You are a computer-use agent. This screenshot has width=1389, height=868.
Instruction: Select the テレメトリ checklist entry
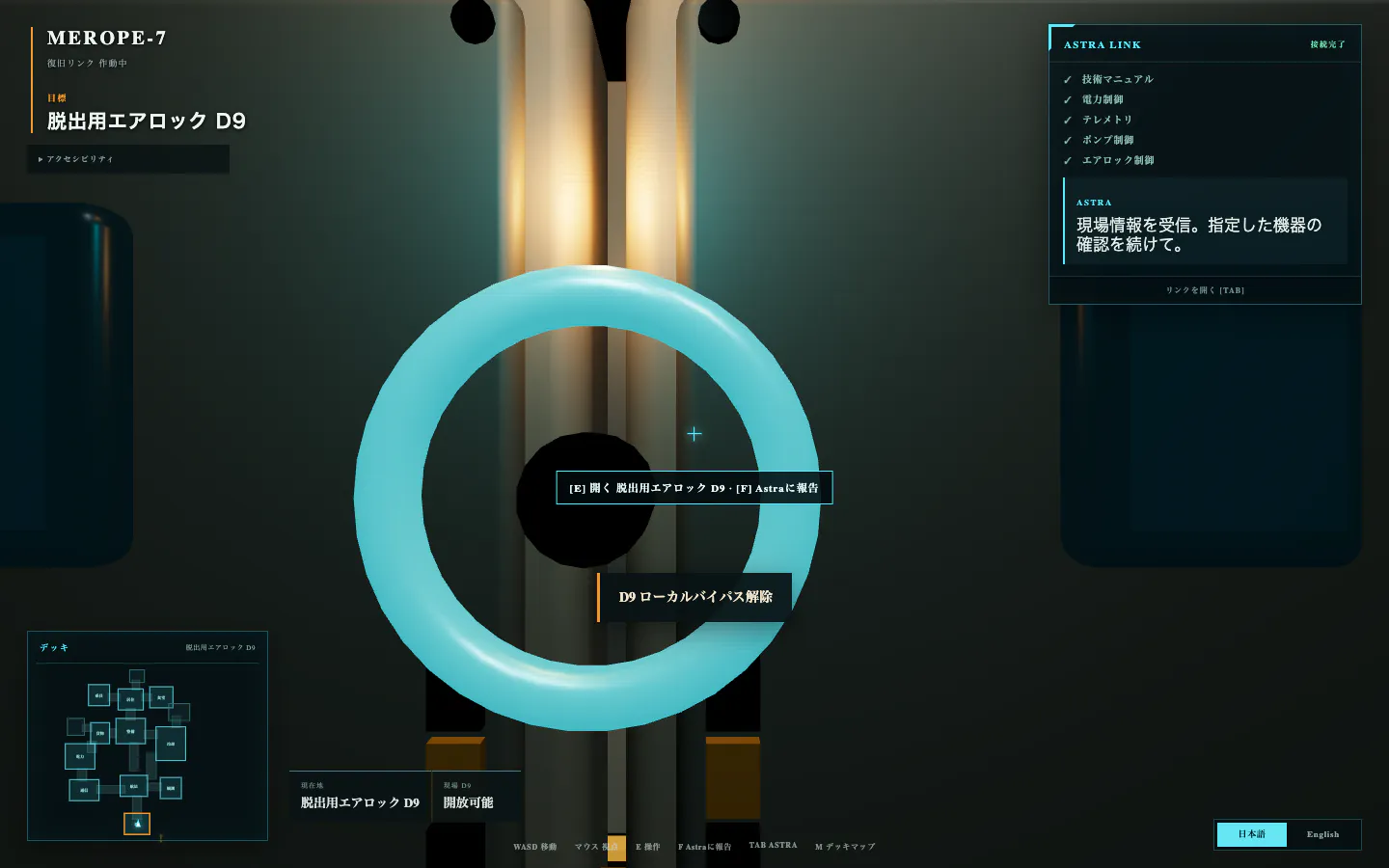1107,120
